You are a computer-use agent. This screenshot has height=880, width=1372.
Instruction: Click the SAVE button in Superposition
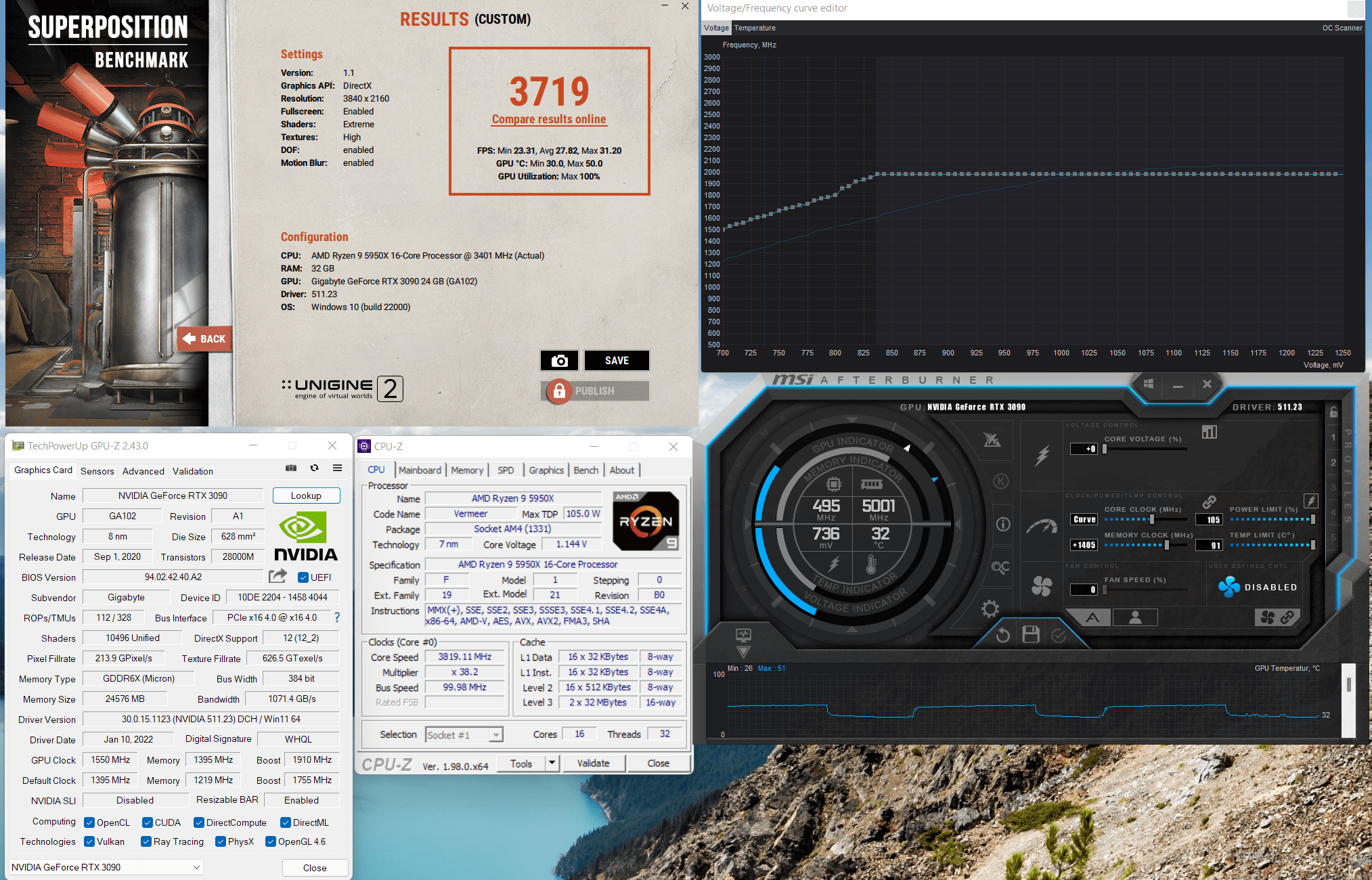click(617, 361)
